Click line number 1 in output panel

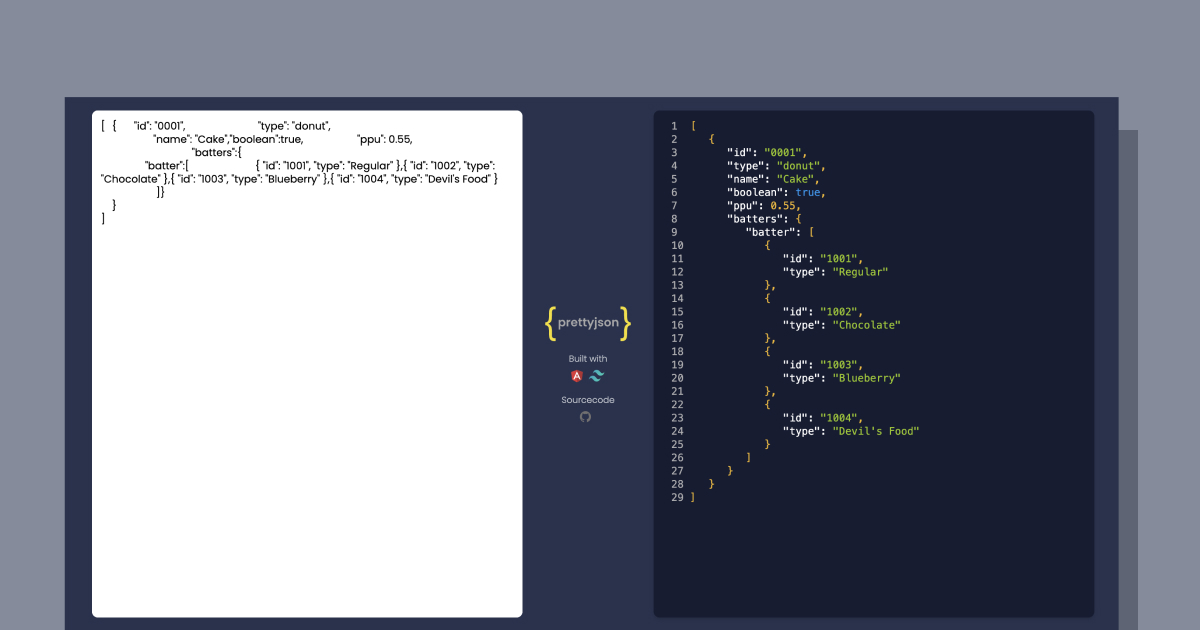[x=675, y=125]
